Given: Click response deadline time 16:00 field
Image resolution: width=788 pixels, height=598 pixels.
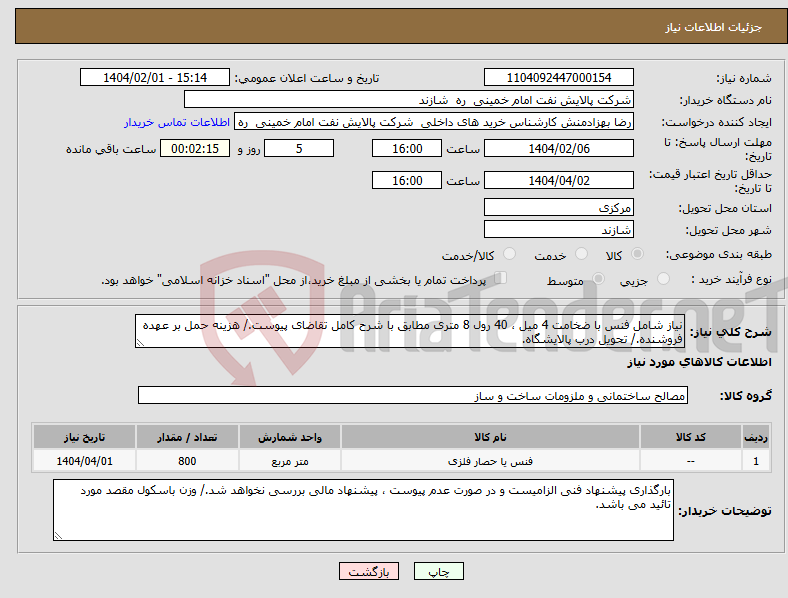Looking at the screenshot, I should click(x=407, y=148).
